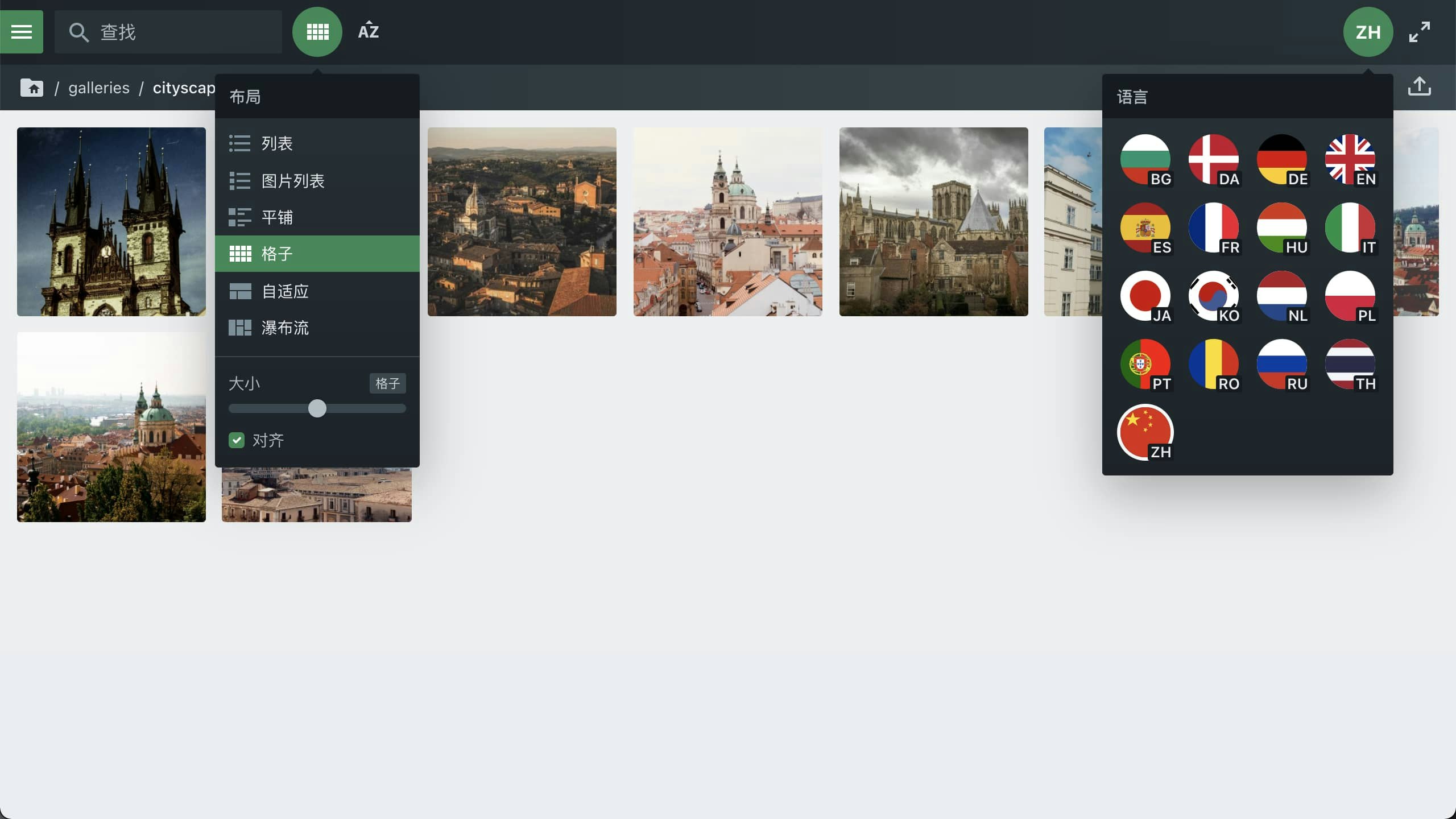This screenshot has width=1456, height=819.
Task: Navigate to the galleries breadcrumb link
Action: [98, 87]
